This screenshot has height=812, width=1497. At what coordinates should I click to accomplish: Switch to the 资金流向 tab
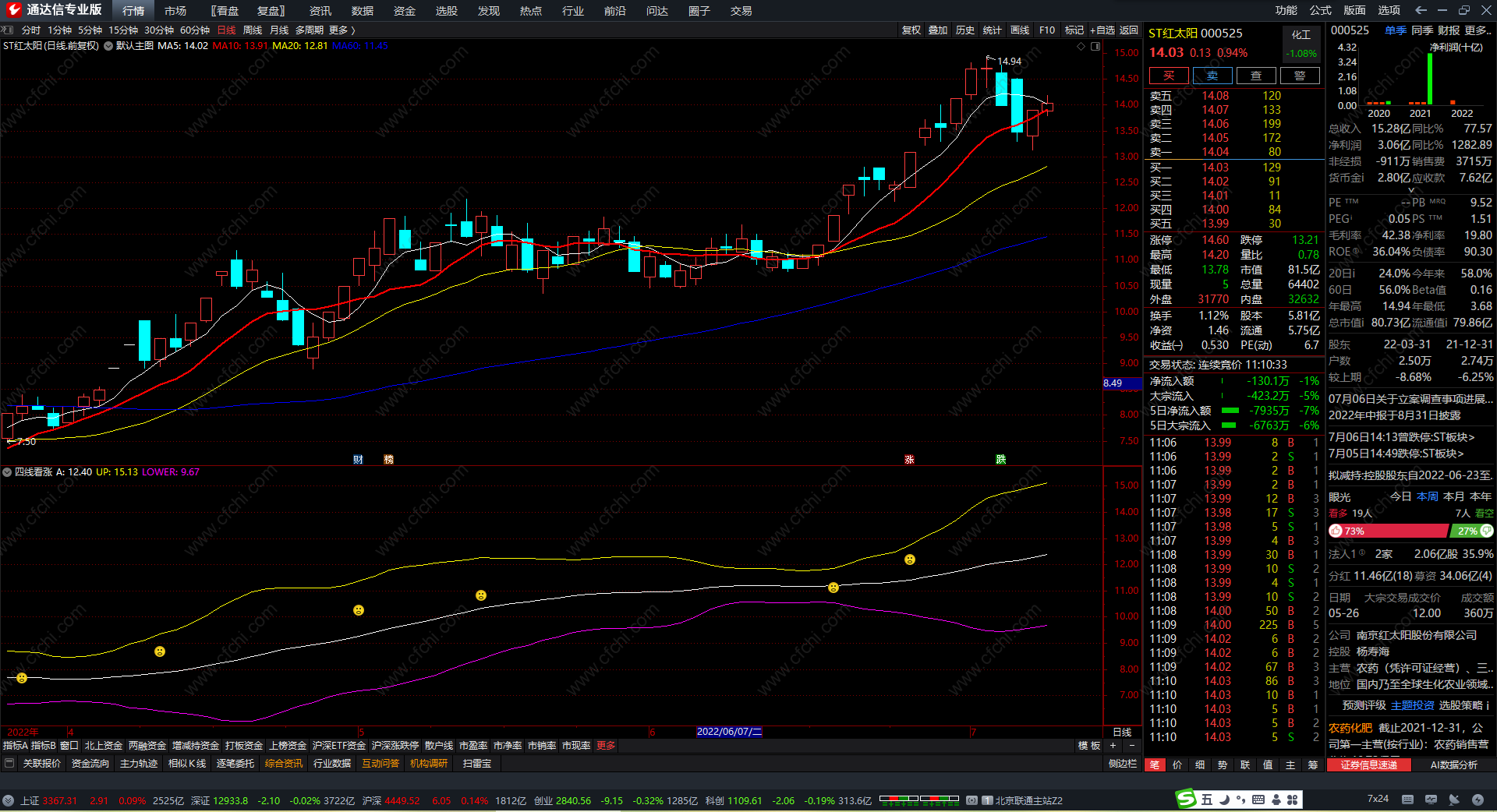90,764
